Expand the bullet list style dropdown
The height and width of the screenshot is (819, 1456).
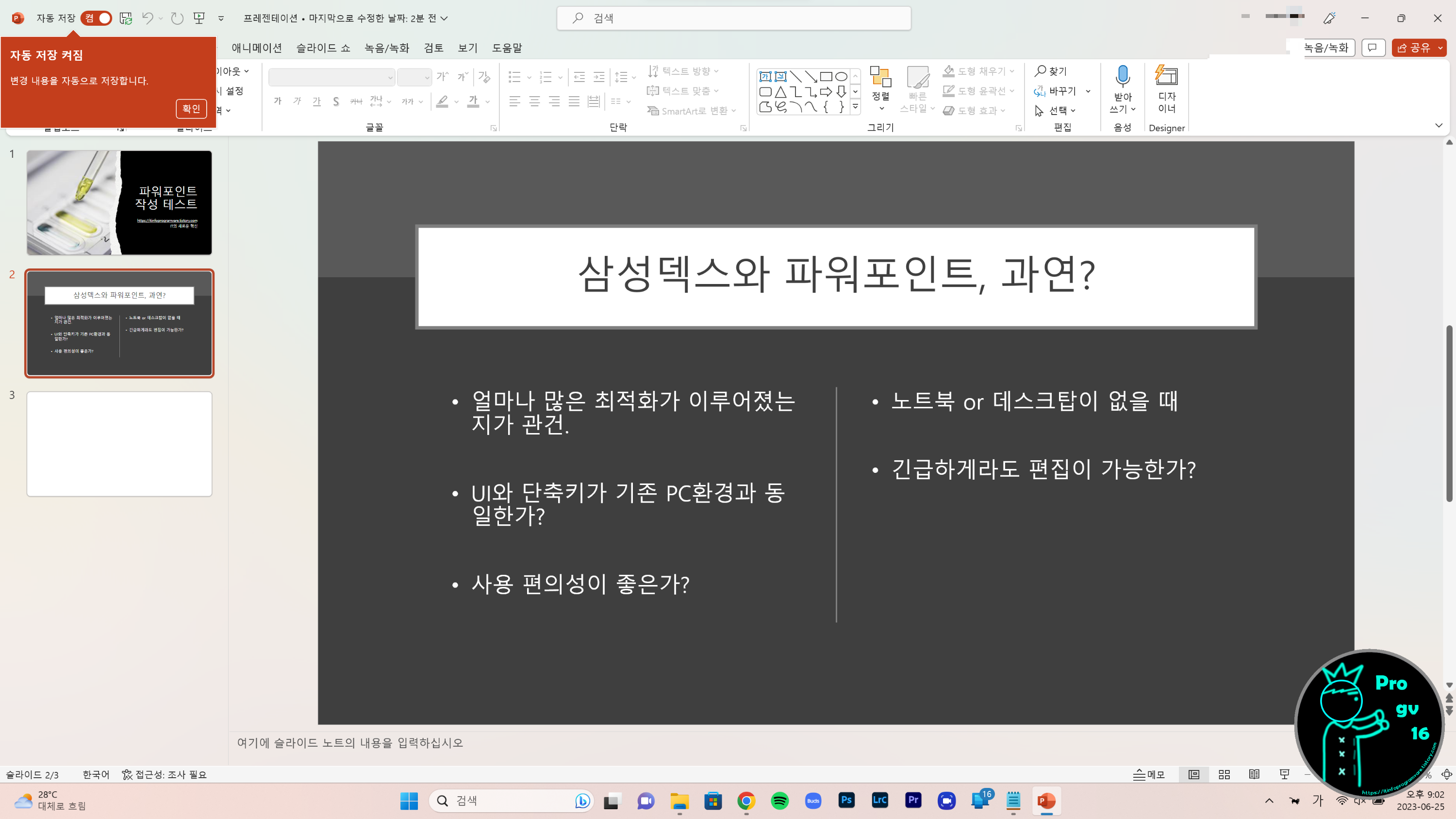coord(528,77)
